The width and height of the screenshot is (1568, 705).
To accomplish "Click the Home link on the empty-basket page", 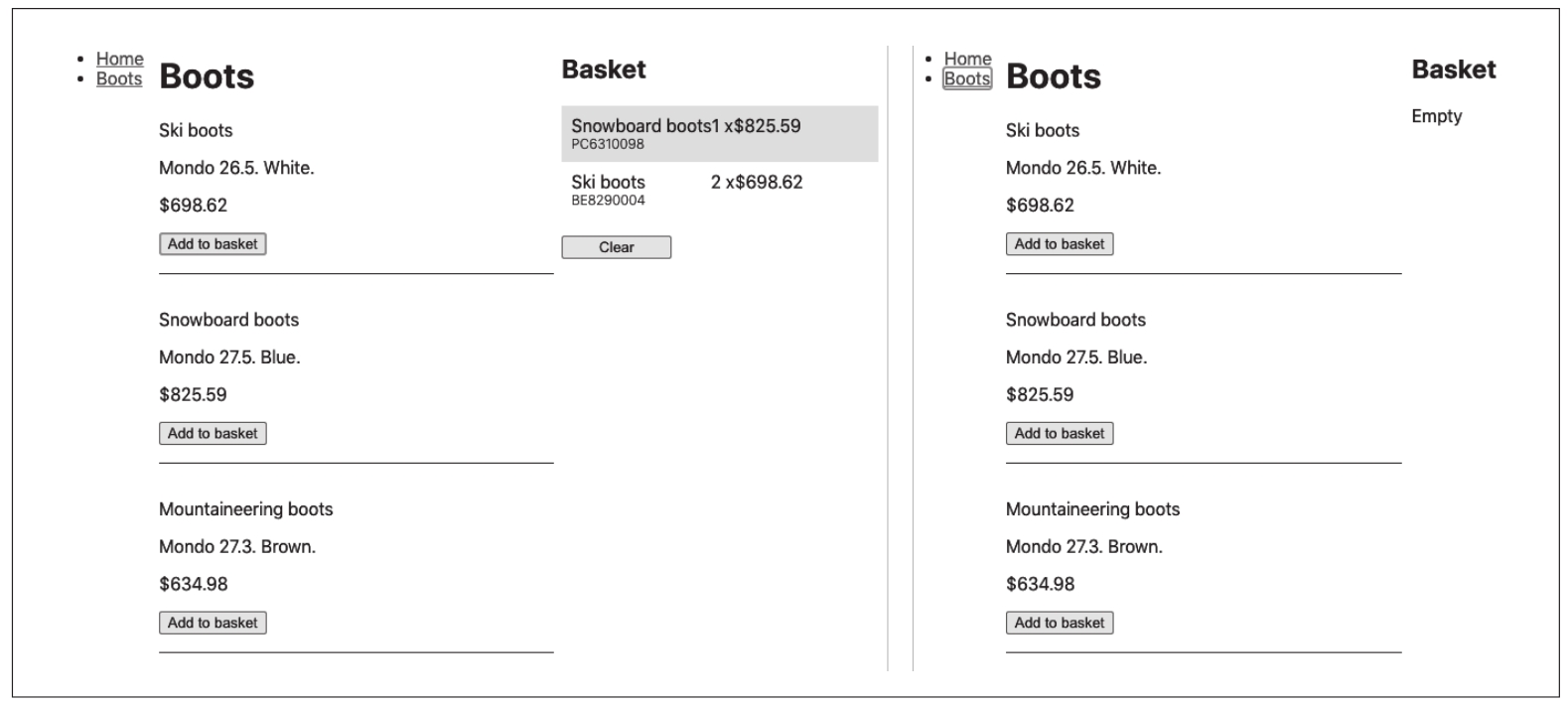I will (x=967, y=60).
